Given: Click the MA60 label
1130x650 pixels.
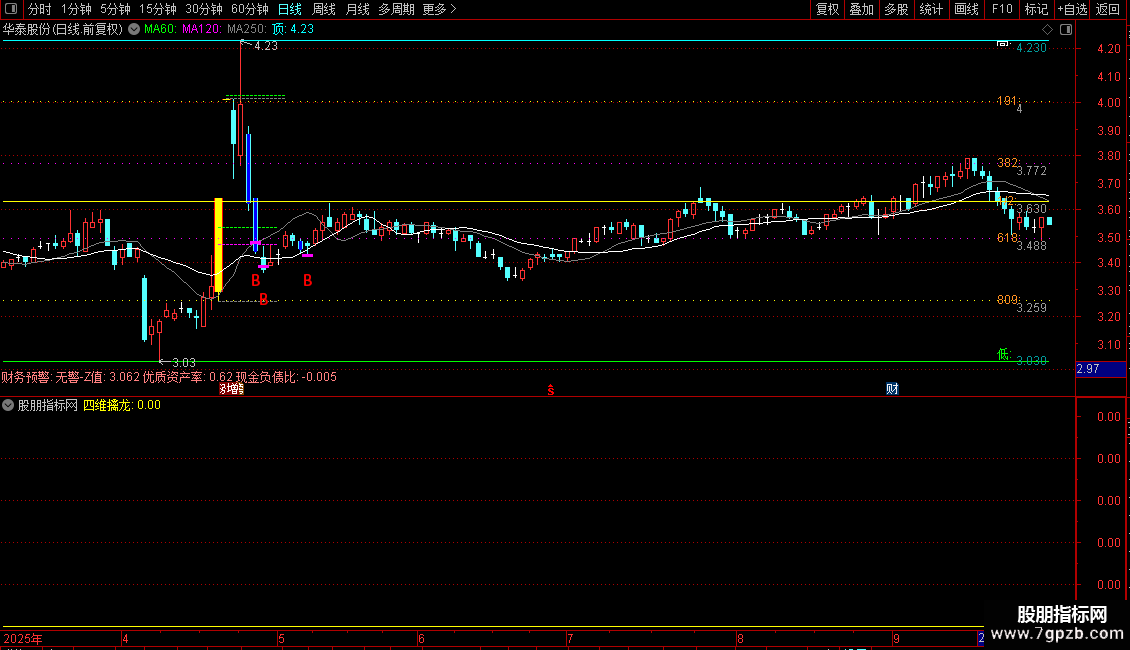Looking at the screenshot, I should coord(160,29).
